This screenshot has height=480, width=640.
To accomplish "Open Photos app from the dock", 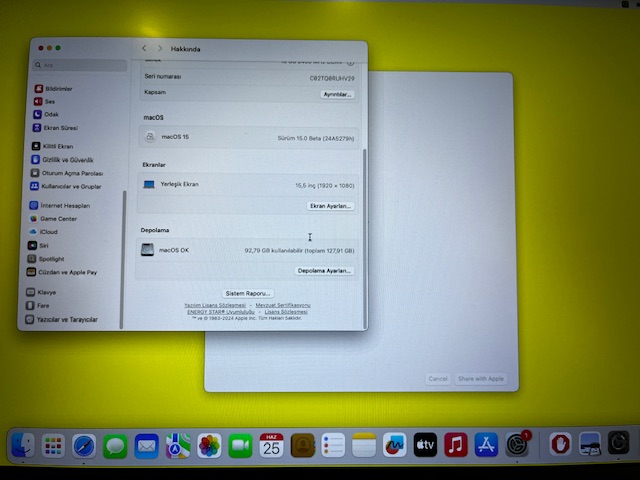I will coord(209,445).
